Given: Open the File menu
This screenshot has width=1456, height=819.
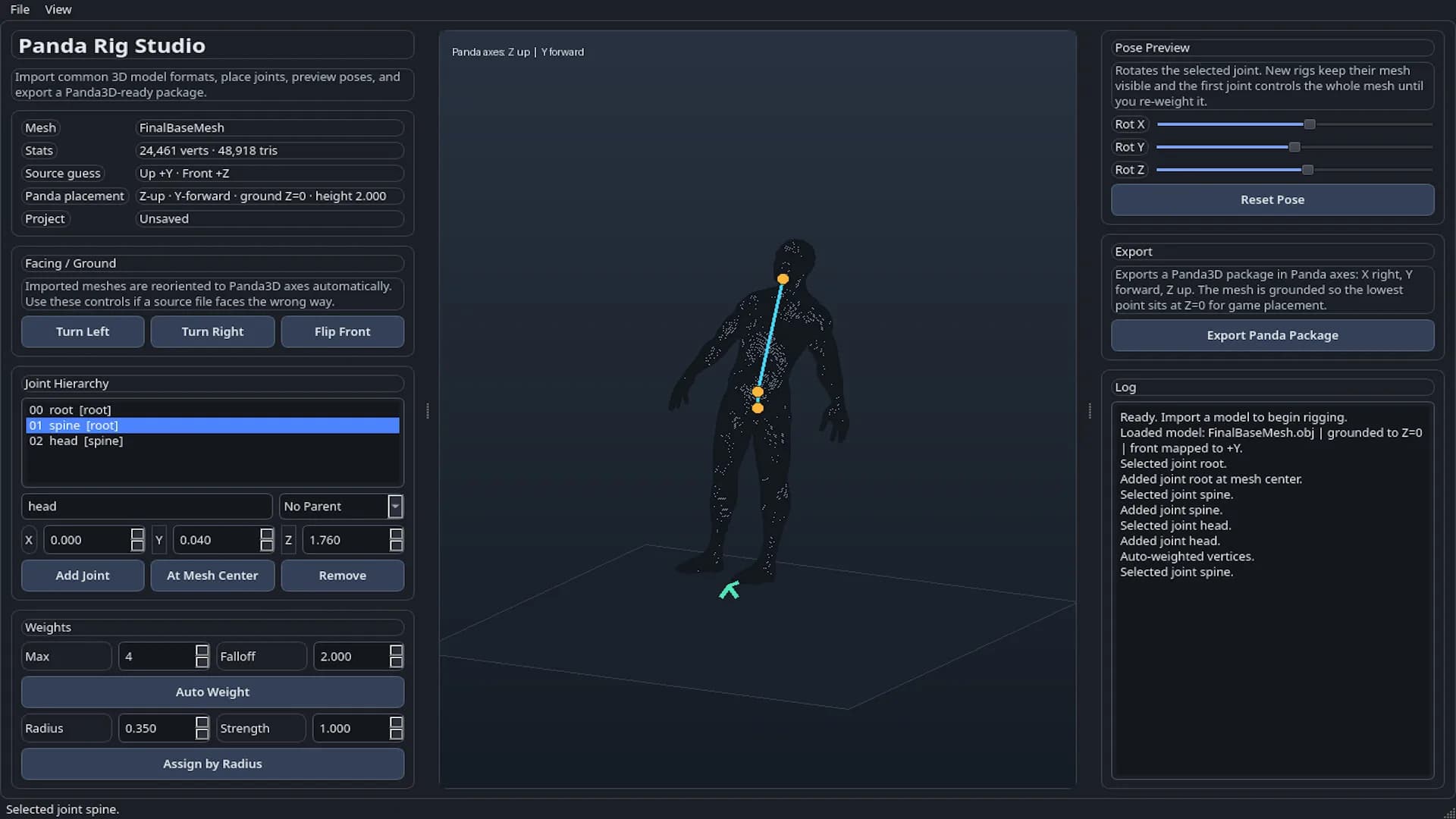Looking at the screenshot, I should pyautogui.click(x=20, y=9).
